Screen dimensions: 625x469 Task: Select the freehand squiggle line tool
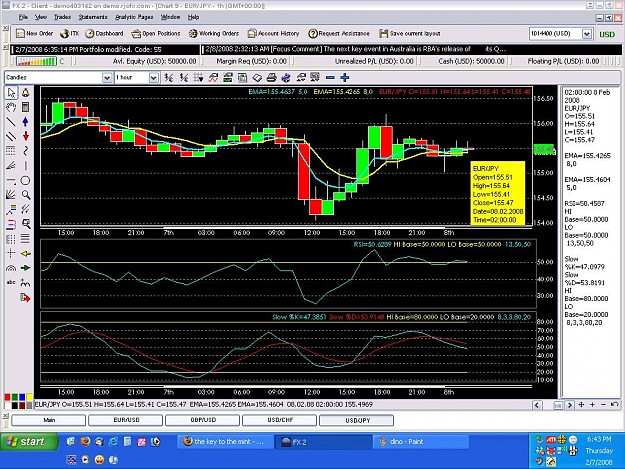(26, 151)
